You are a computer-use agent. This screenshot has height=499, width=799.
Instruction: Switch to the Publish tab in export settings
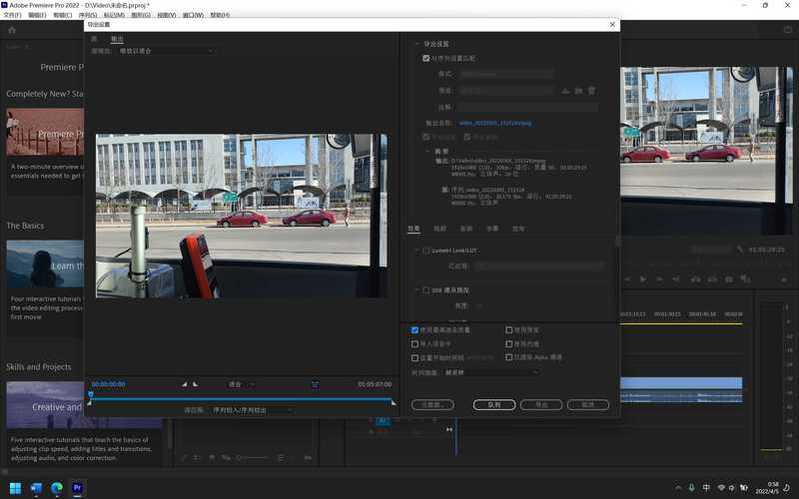pyautogui.click(x=518, y=229)
